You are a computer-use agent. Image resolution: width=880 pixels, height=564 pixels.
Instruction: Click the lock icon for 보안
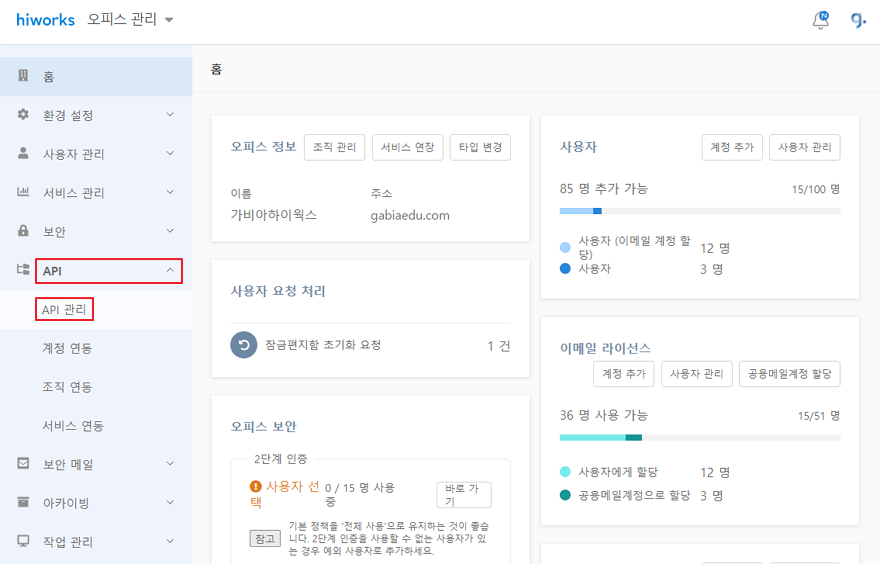23,231
